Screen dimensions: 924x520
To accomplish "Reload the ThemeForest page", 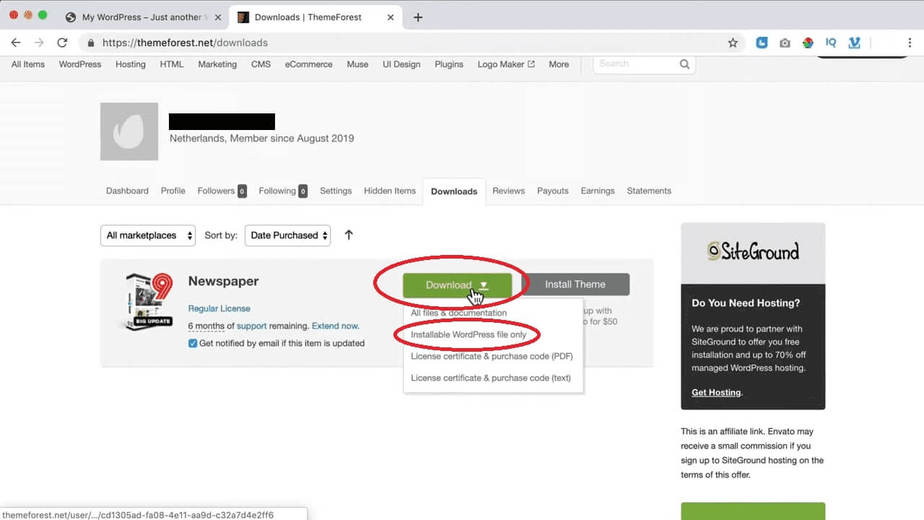I will click(62, 42).
